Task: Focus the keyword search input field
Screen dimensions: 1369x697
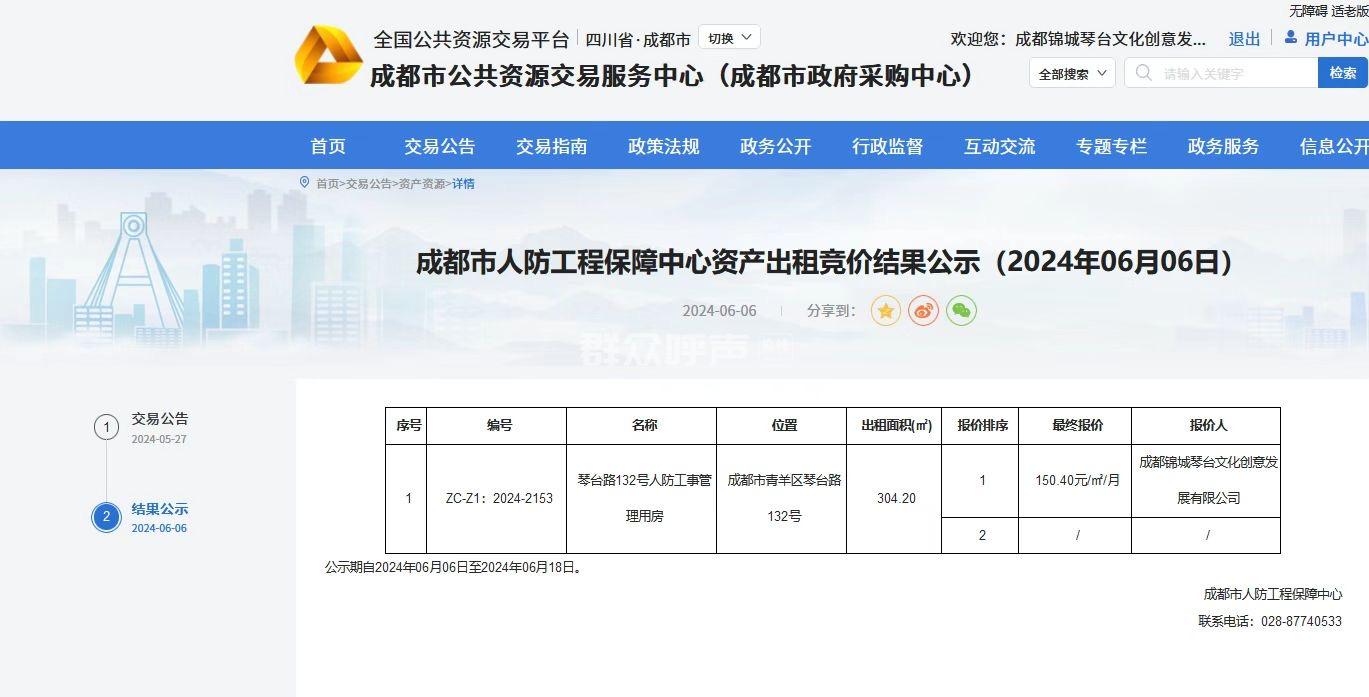Action: [1236, 73]
